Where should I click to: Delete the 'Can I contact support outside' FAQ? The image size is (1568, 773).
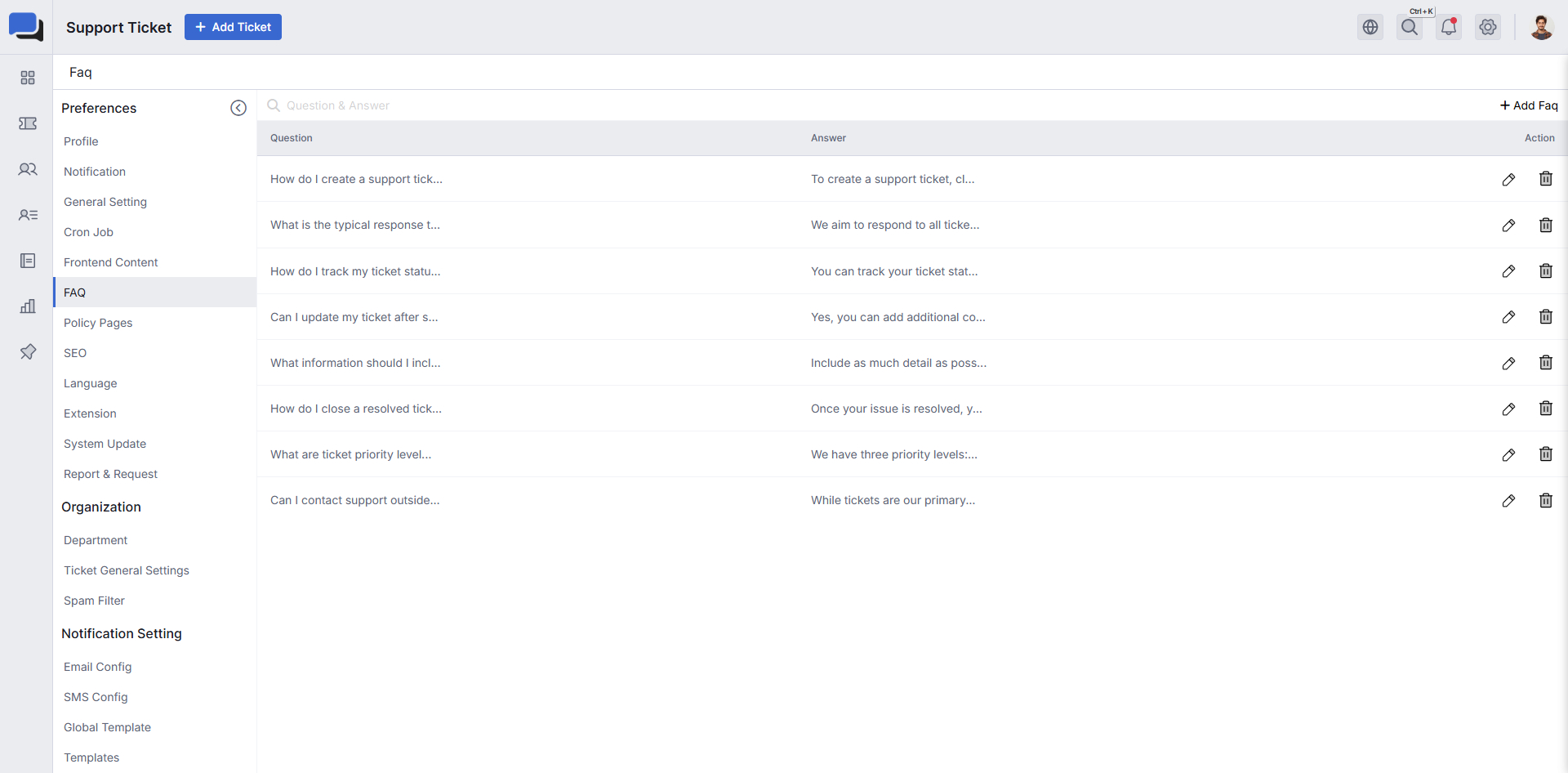click(1546, 500)
